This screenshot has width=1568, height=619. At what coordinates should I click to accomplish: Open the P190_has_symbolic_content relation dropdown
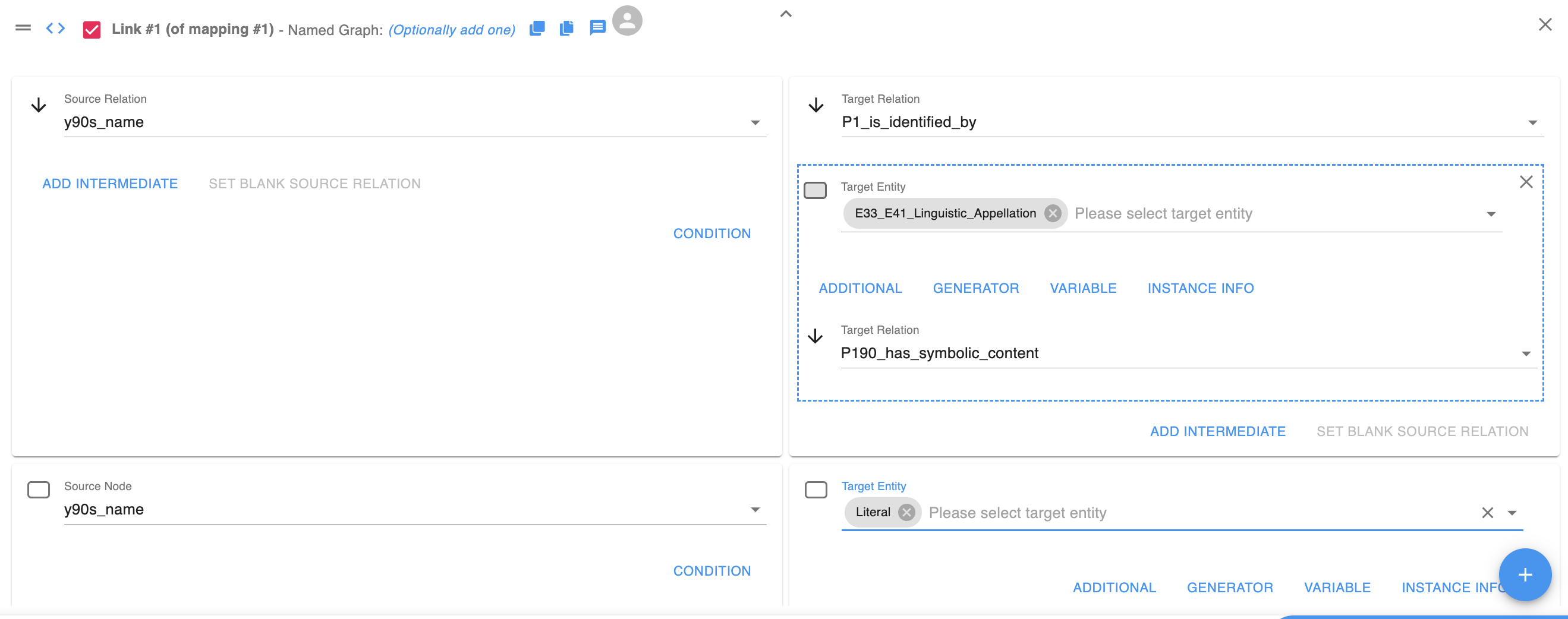1525,354
